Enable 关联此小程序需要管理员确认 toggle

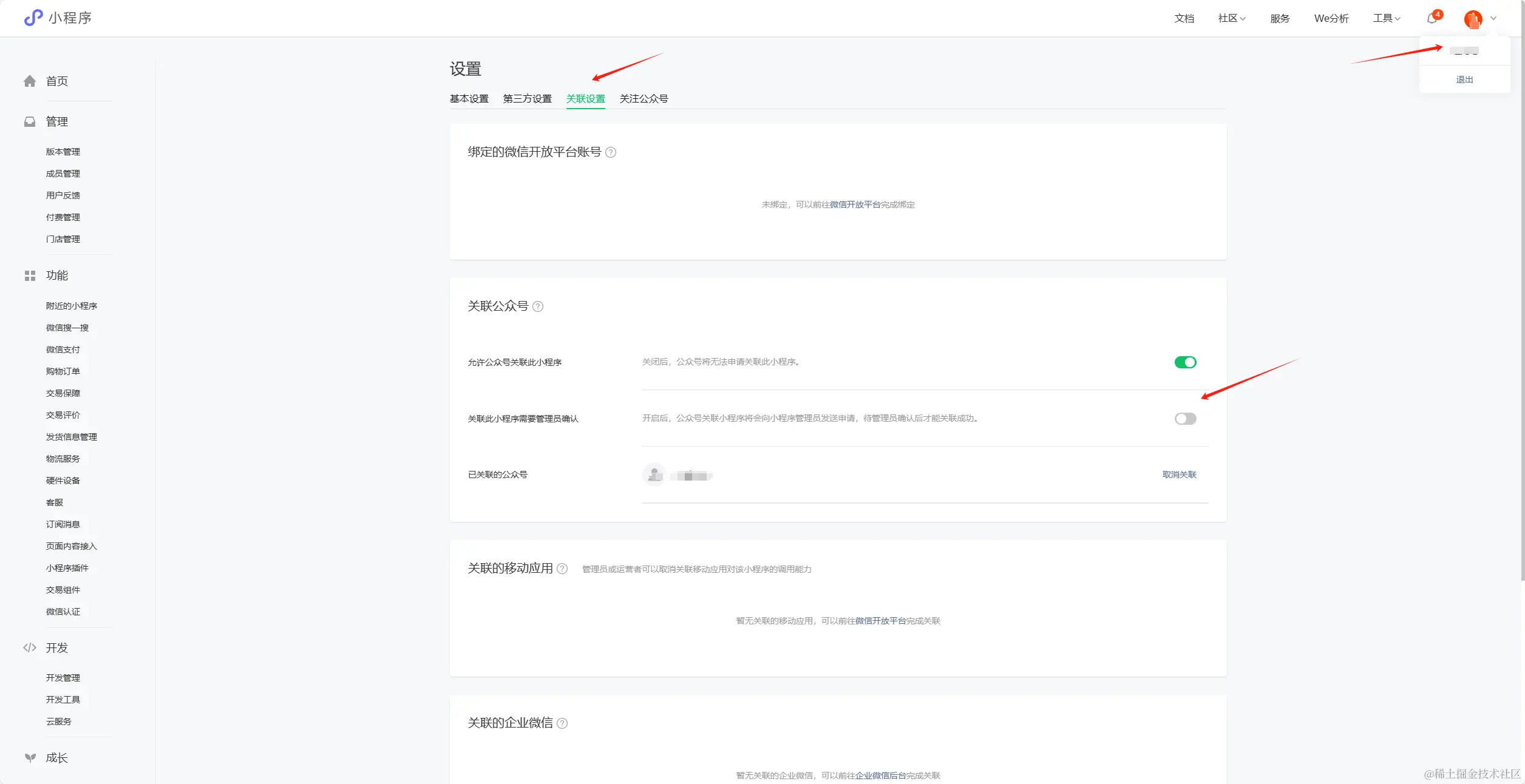(1185, 419)
